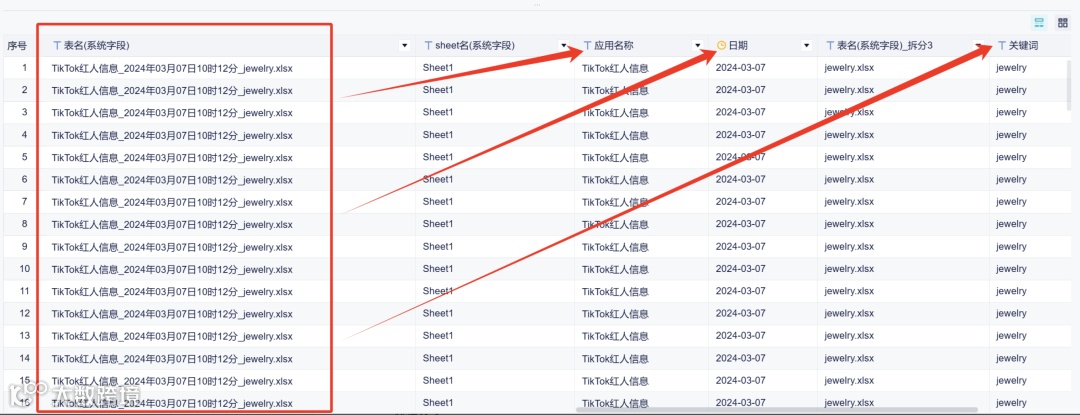Select the 关键词 header label

click(1024, 45)
